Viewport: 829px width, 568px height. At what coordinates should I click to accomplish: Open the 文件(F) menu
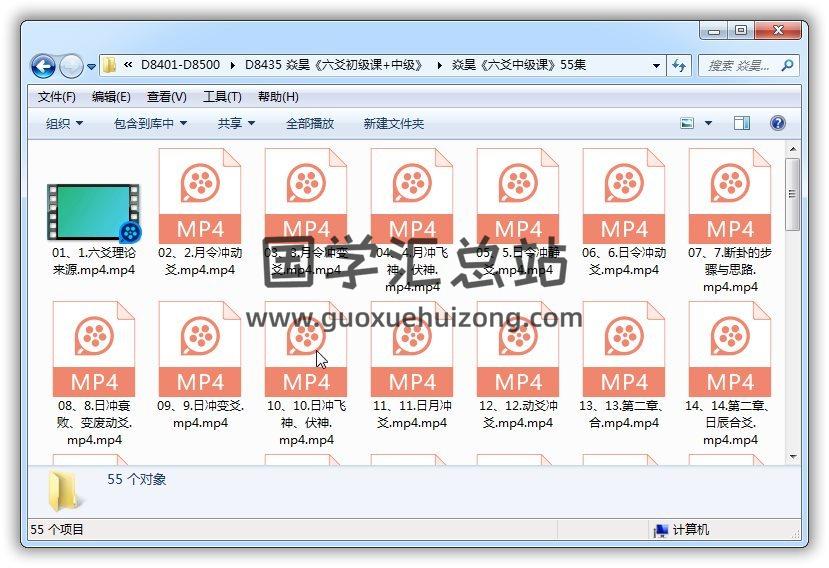[x=57, y=97]
